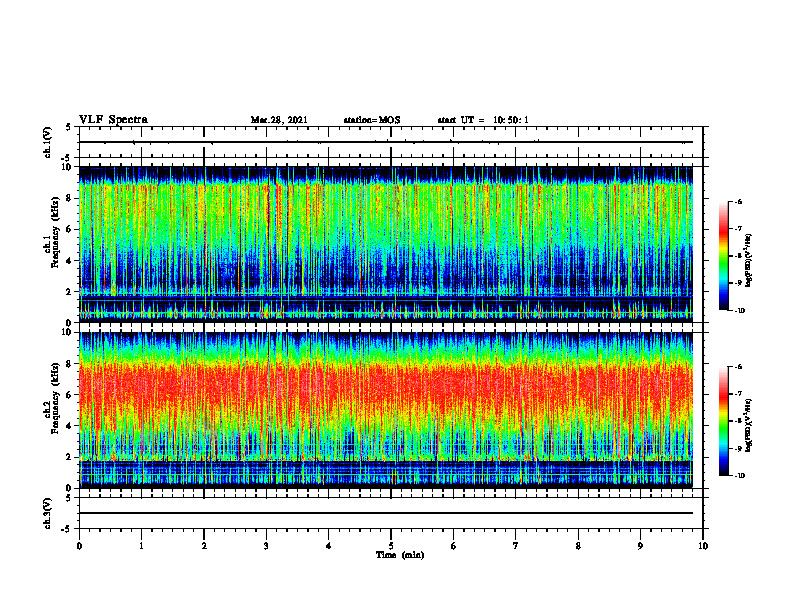This screenshot has height=612, width=792.
Task: Click the "9" minute tick label
Action: pyautogui.click(x=640, y=546)
